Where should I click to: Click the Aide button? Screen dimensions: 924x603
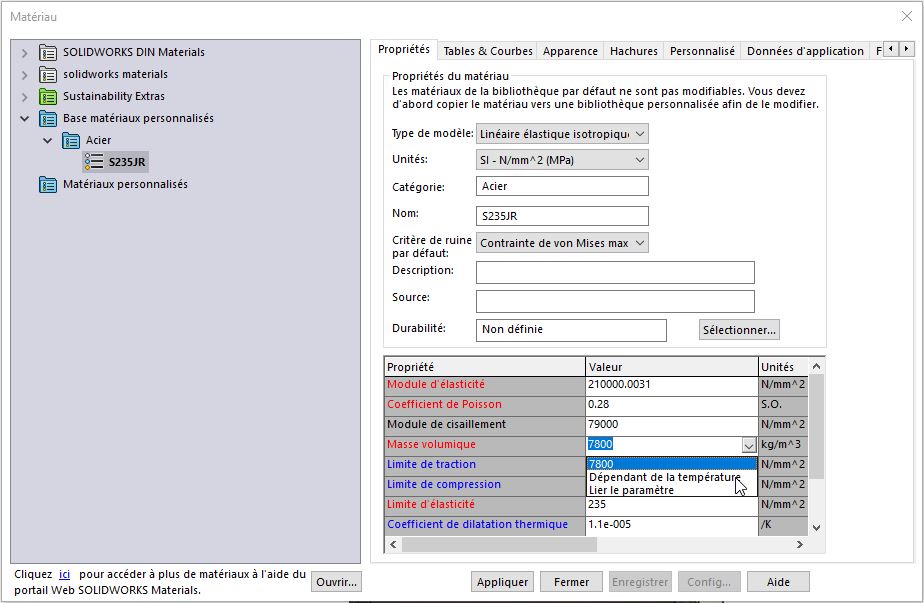click(778, 582)
